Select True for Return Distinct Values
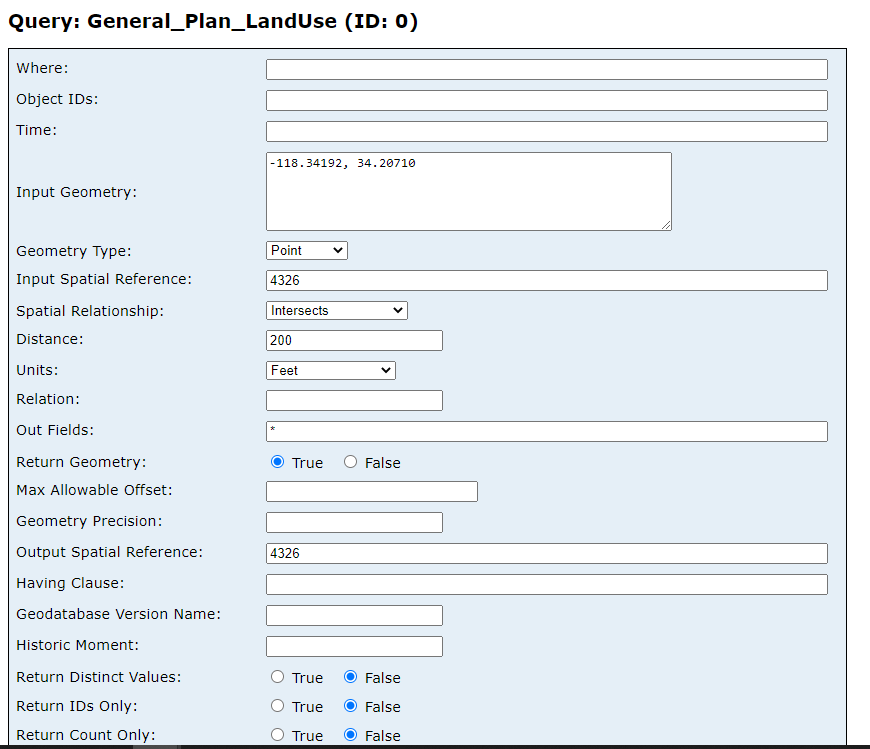Image resolution: width=870 pixels, height=749 pixels. tap(278, 677)
